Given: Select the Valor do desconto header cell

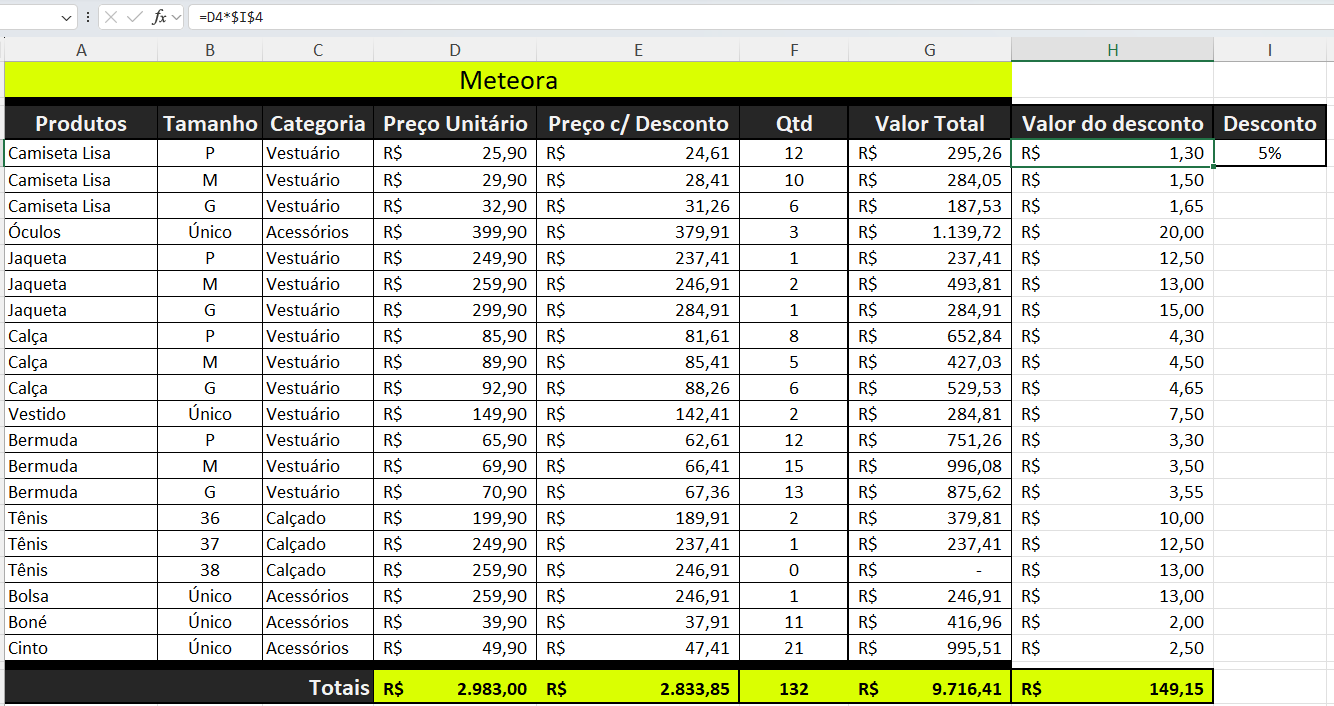Looking at the screenshot, I should point(1112,123).
